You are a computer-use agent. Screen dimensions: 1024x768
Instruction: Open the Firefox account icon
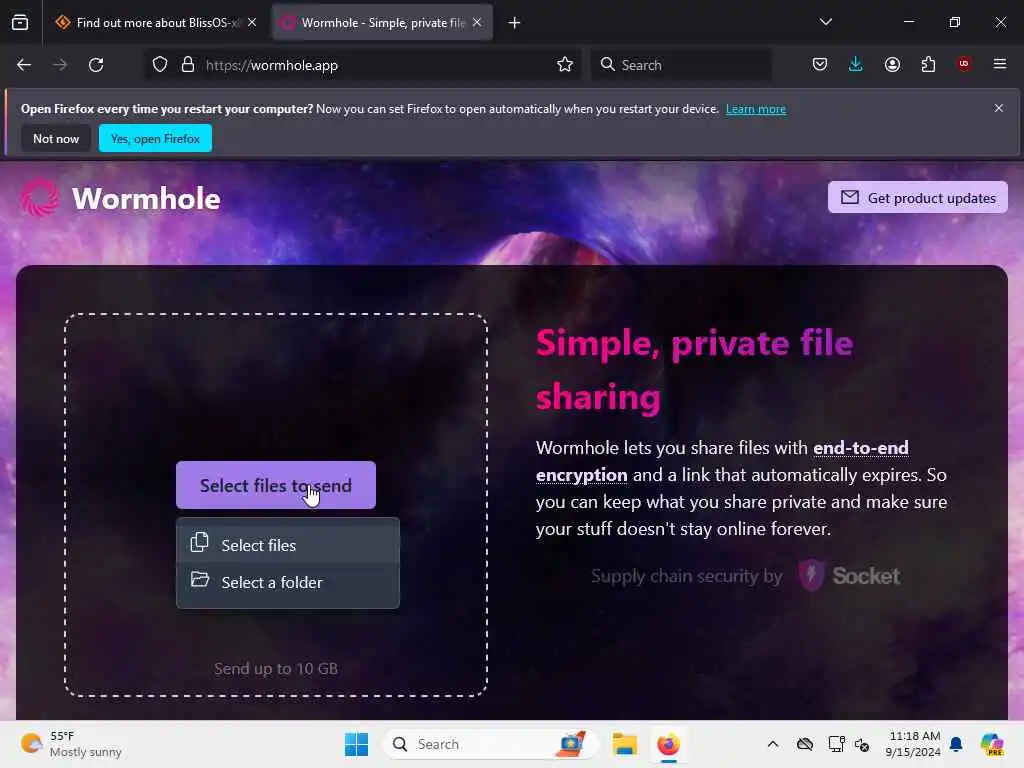(x=892, y=64)
